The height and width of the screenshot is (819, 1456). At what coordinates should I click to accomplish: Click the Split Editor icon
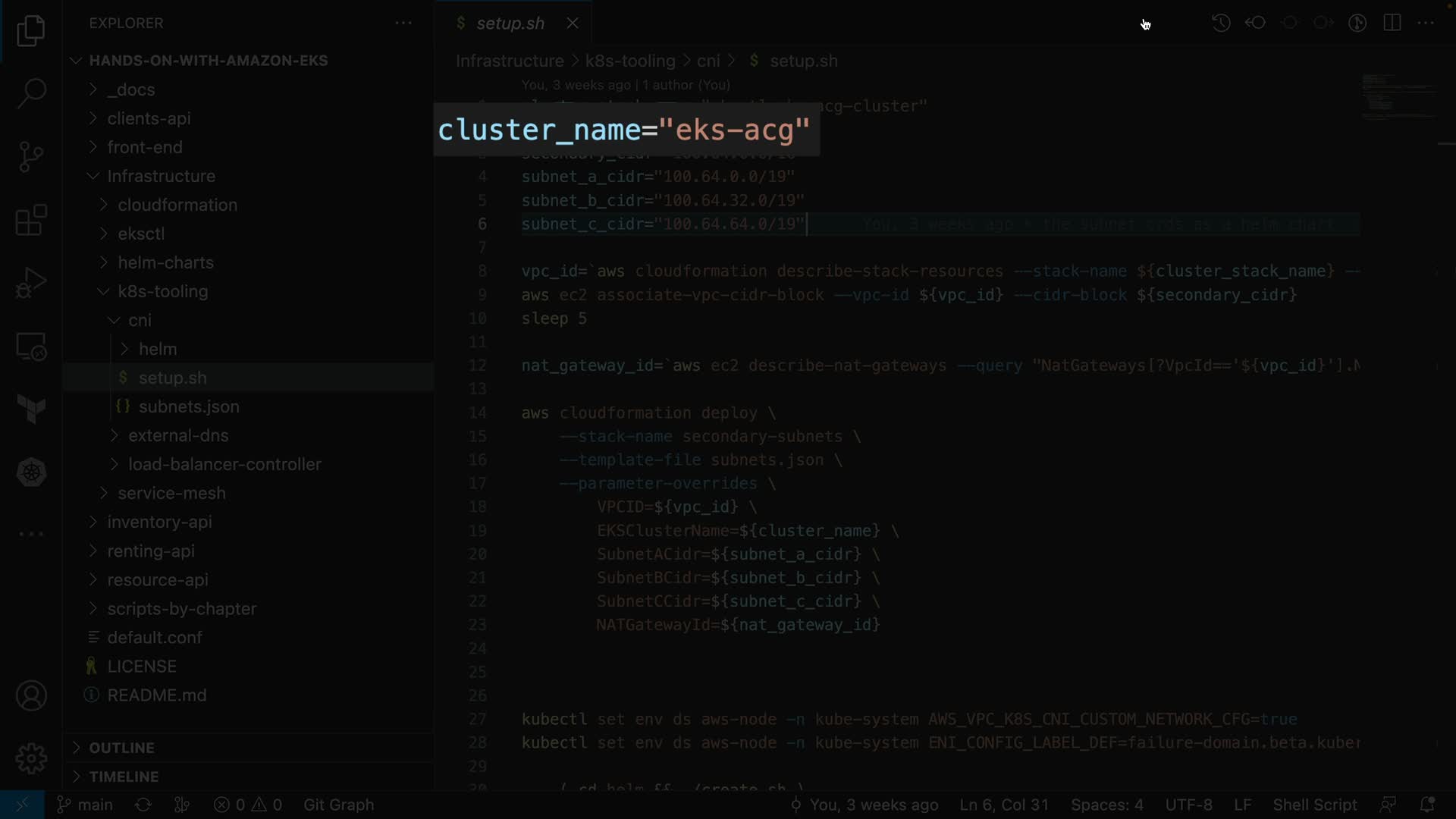[x=1392, y=23]
